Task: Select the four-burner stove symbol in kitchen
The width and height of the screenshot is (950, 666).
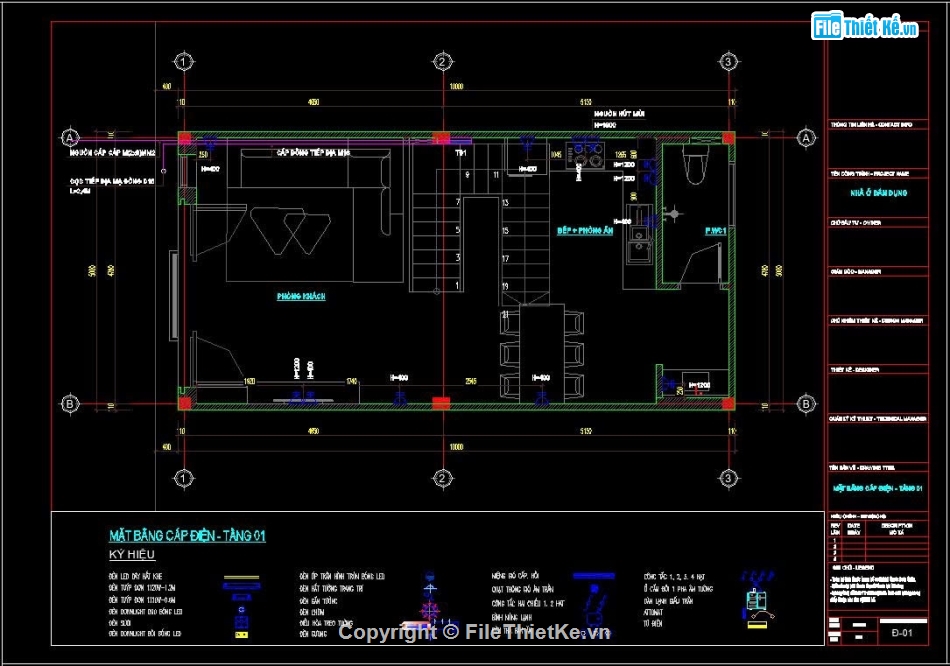Action: tap(583, 156)
